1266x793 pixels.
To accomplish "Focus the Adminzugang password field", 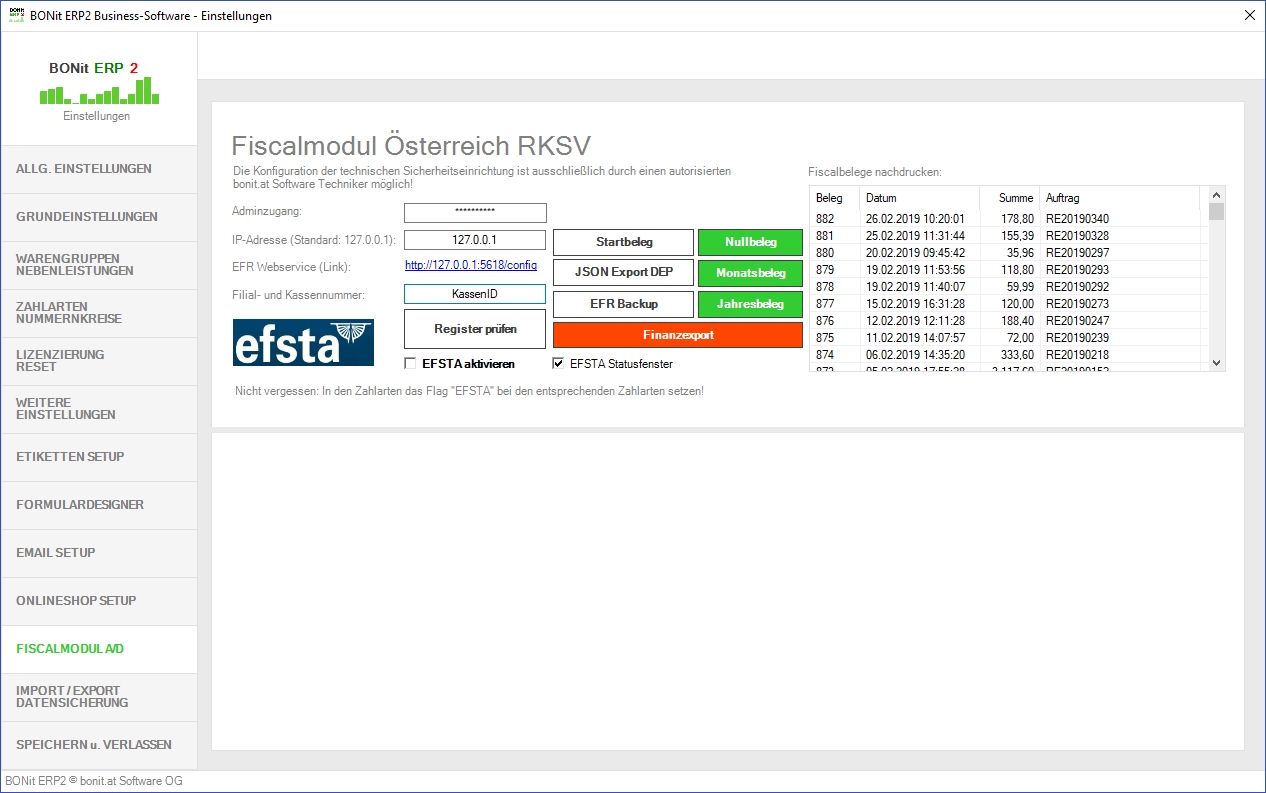I will (475, 213).
